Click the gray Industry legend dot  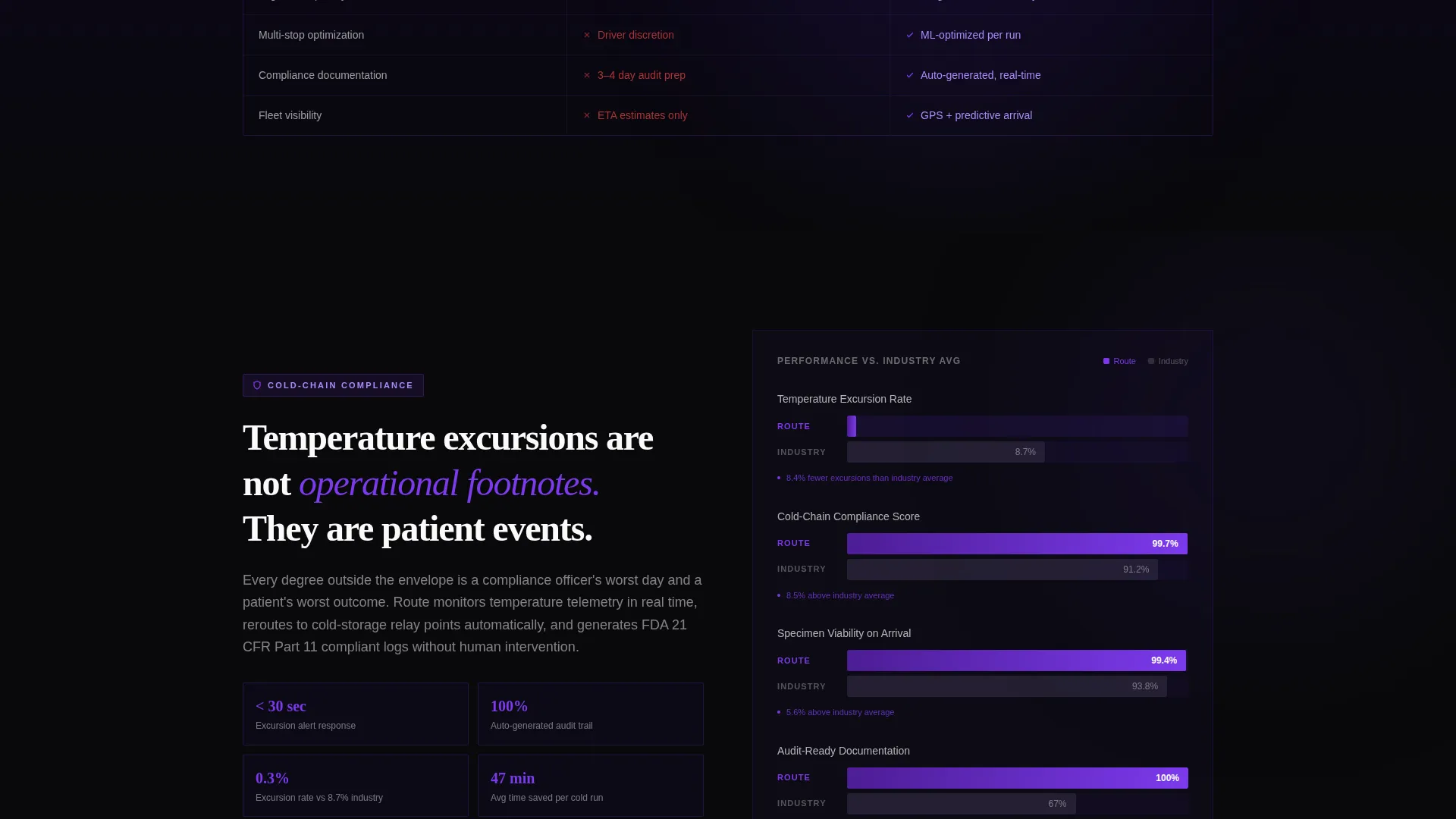[1151, 361]
